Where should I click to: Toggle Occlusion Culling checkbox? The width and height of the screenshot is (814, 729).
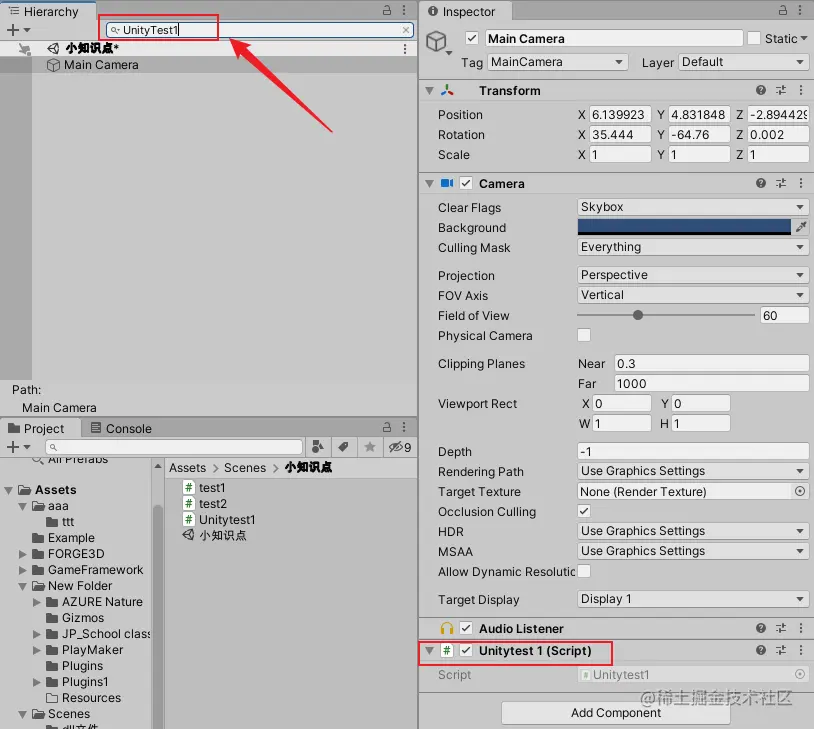click(584, 511)
